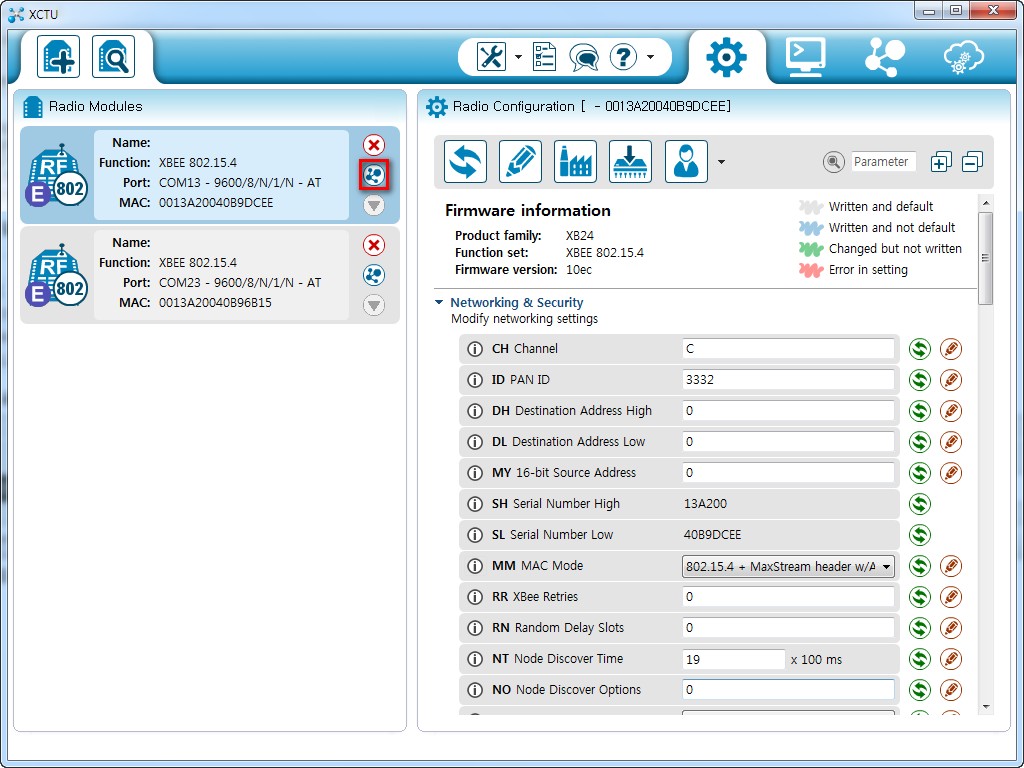Expand all sections with plus icon
The height and width of the screenshot is (768, 1024).
coord(940,162)
